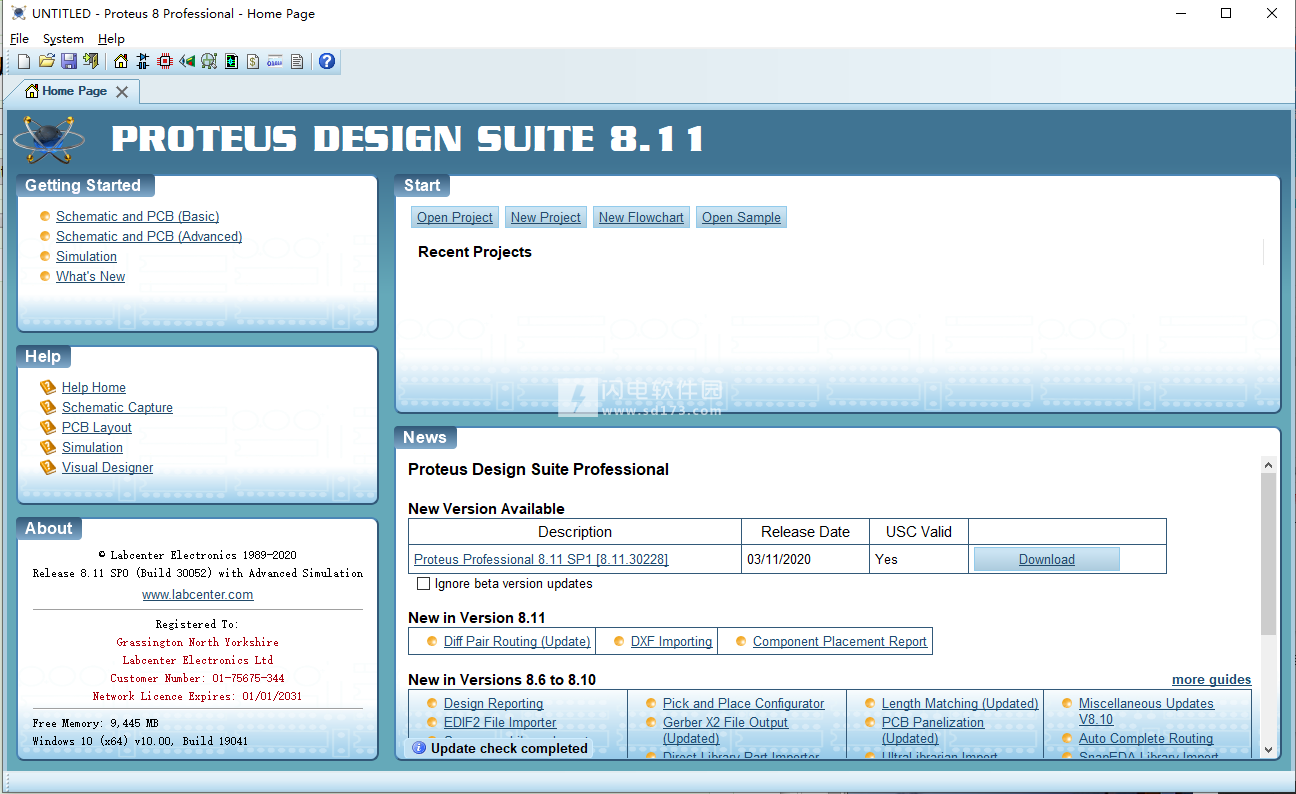Click the book icon beside Visual Designer
The height and width of the screenshot is (794, 1296).
click(48, 467)
